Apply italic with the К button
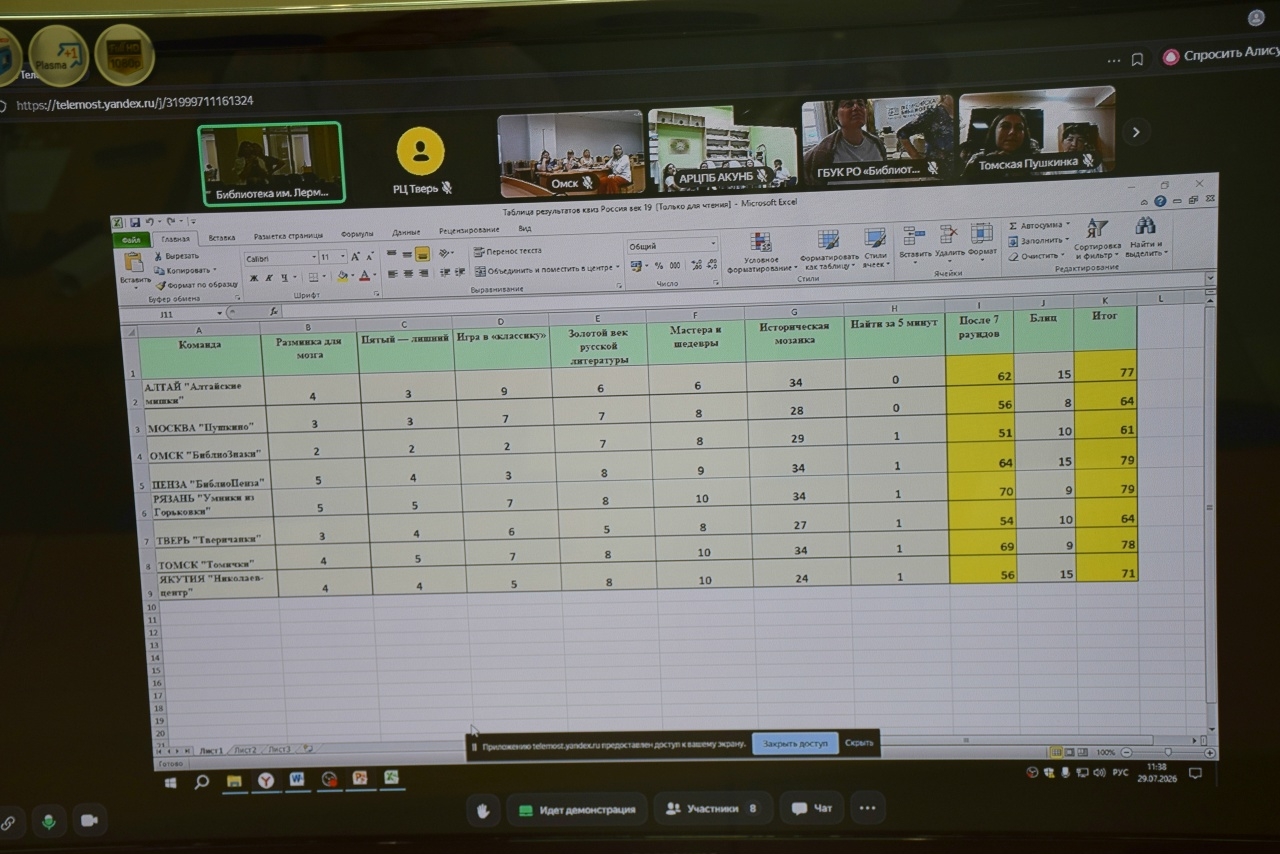Image resolution: width=1280 pixels, height=854 pixels. (269, 278)
